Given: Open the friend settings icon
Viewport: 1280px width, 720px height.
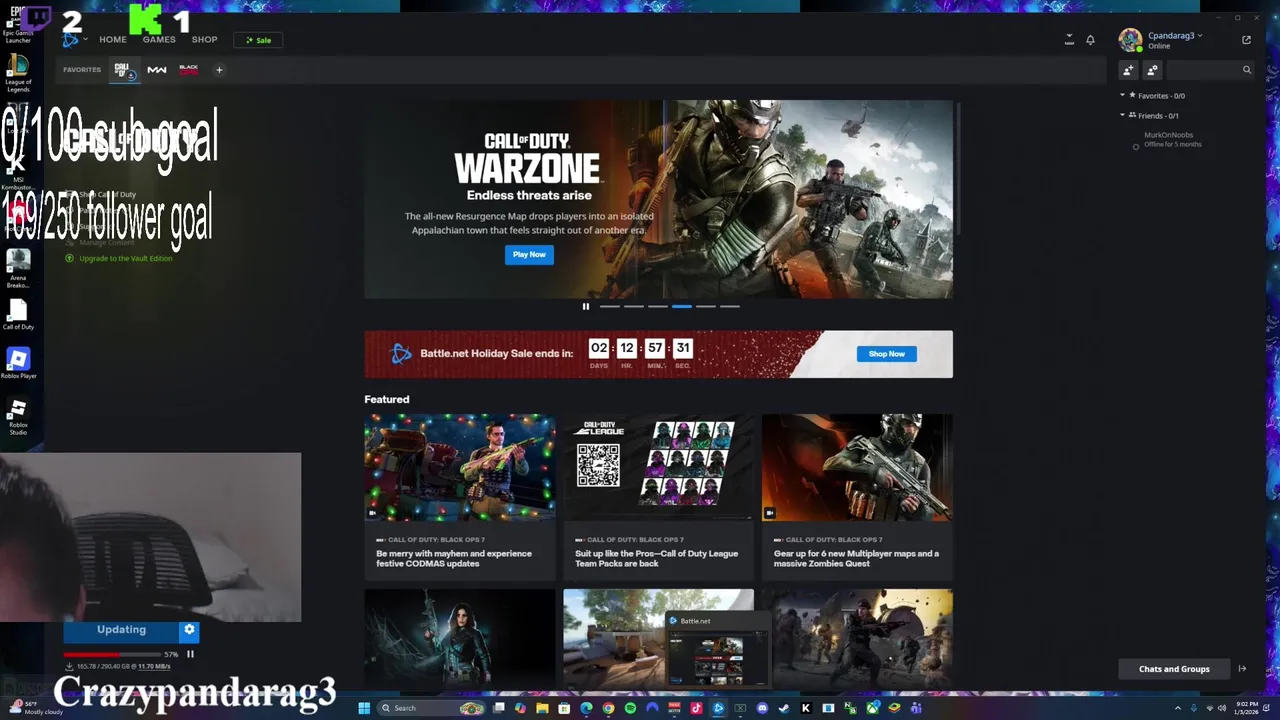Looking at the screenshot, I should point(1152,70).
